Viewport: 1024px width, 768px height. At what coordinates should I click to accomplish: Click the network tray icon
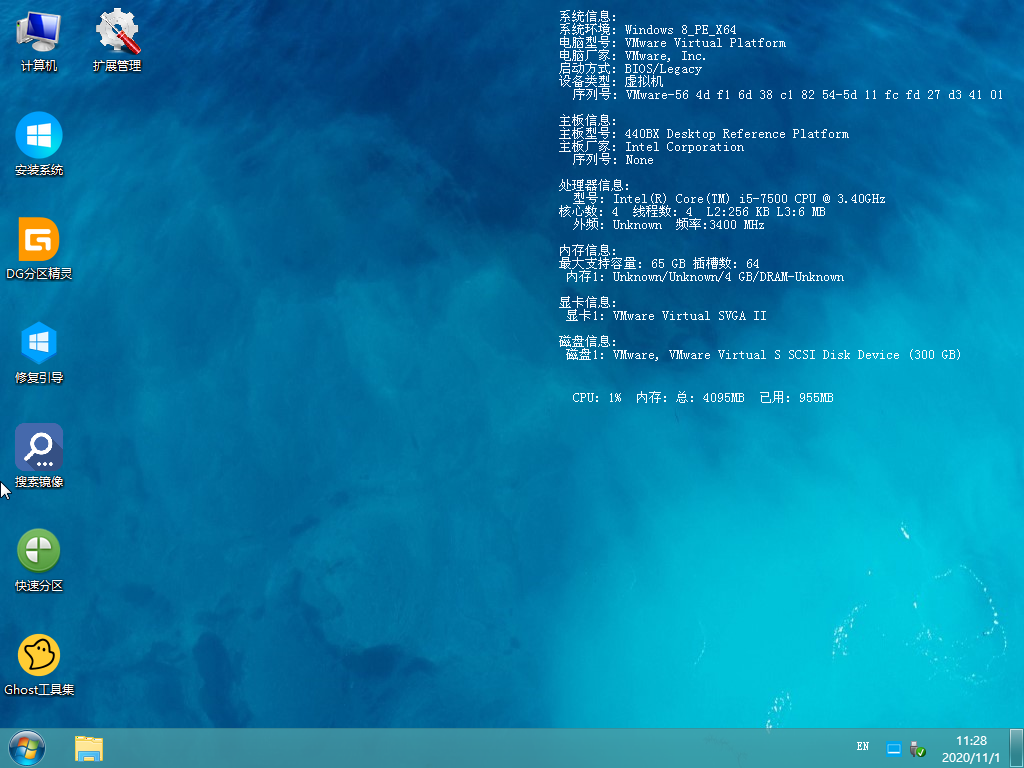click(893, 748)
